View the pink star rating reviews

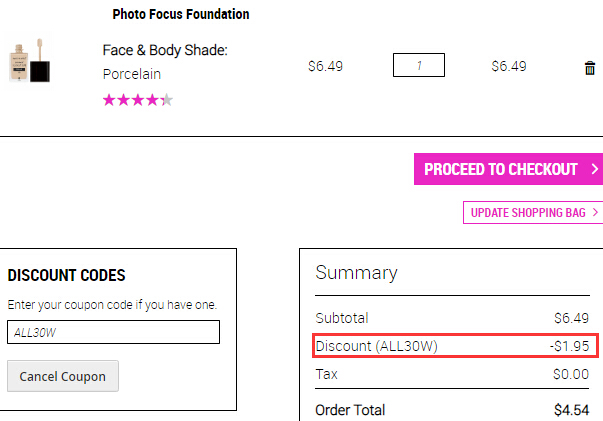click(138, 100)
